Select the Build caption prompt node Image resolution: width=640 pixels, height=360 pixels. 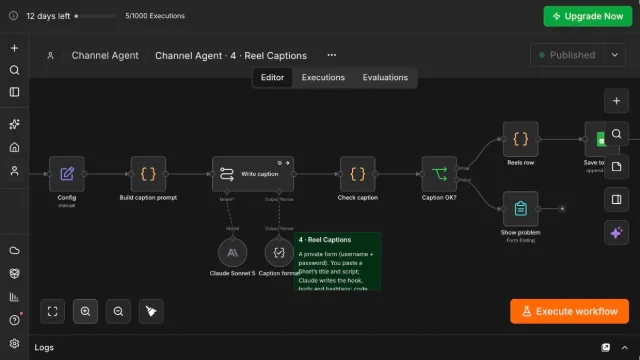coord(148,174)
